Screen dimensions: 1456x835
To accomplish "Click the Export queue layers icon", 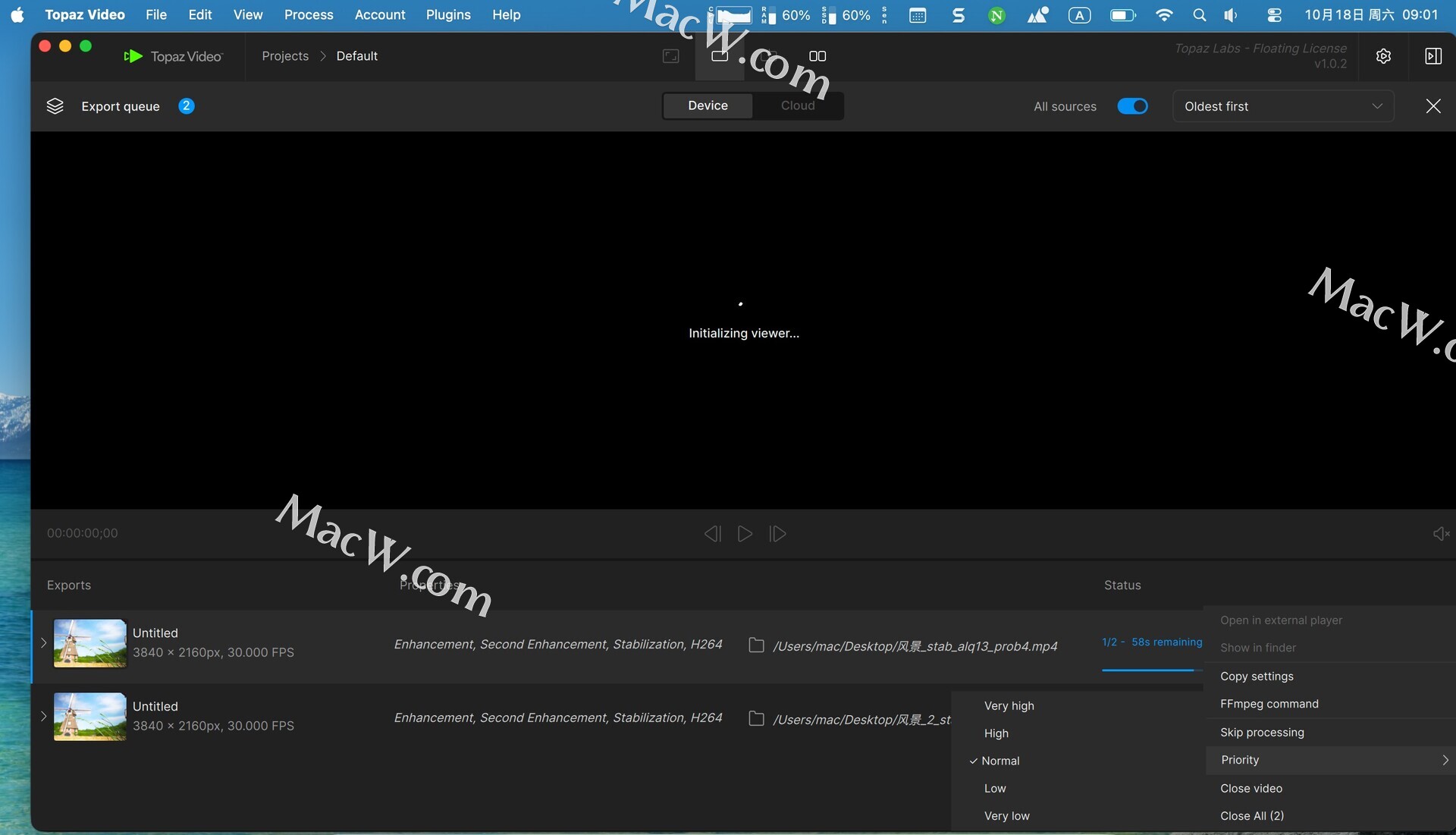I will pos(55,106).
